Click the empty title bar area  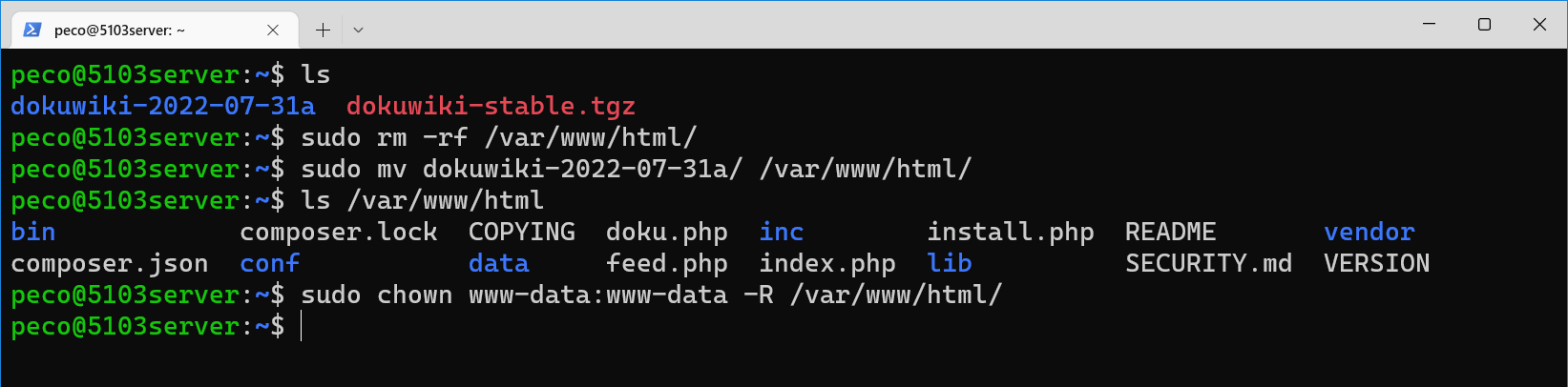pos(888,25)
